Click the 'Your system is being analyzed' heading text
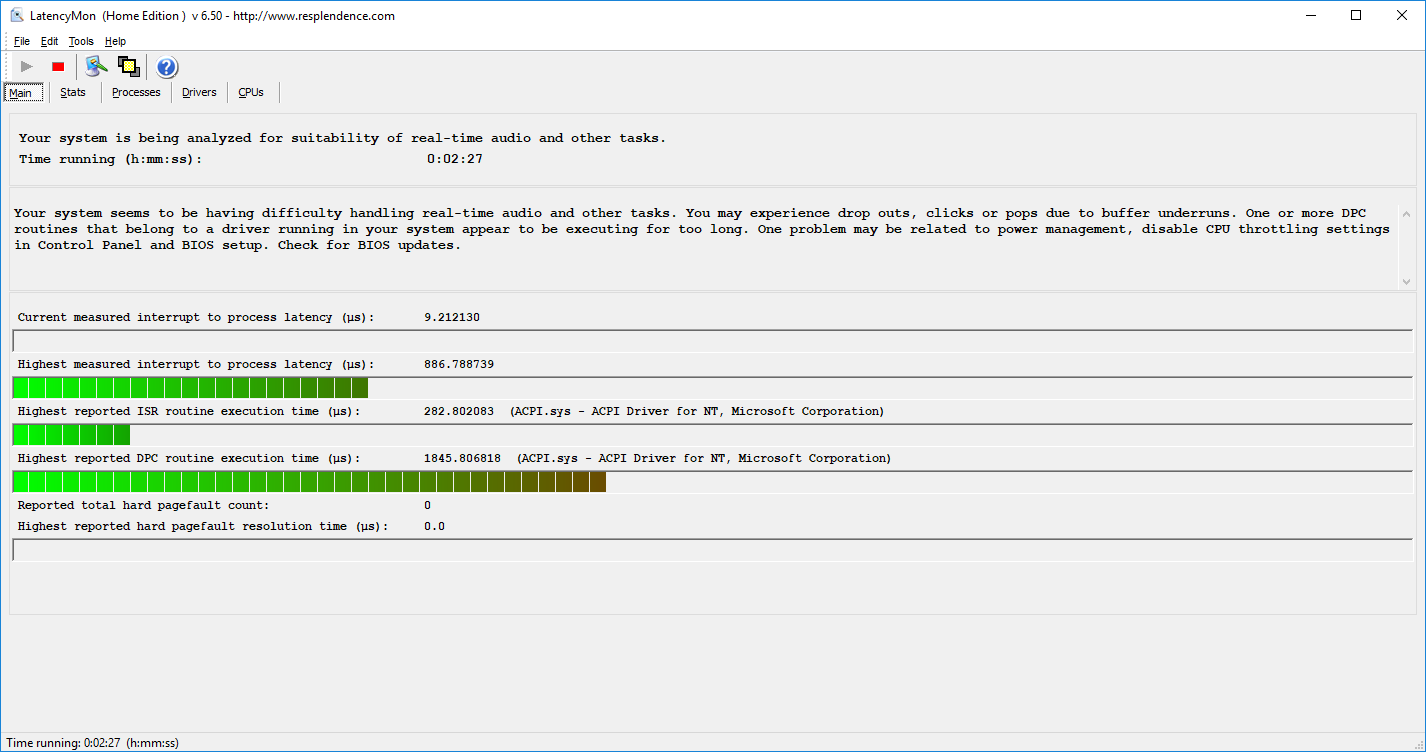 [342, 138]
